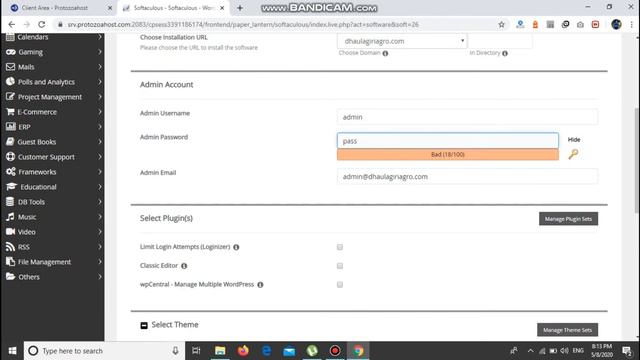640x360 pixels.
Task: Show info for In Directory
Action: pyautogui.click(x=505, y=53)
